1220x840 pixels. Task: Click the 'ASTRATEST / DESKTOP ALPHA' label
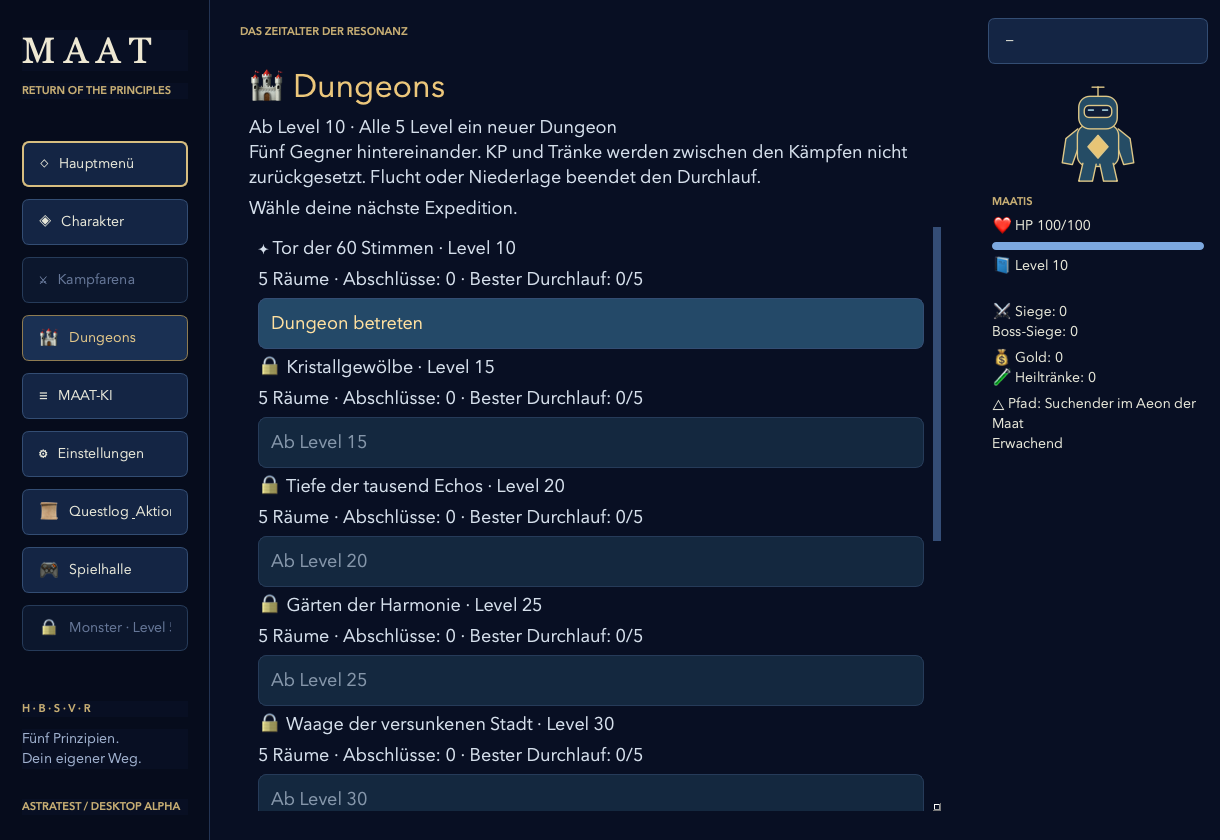[x=101, y=806]
